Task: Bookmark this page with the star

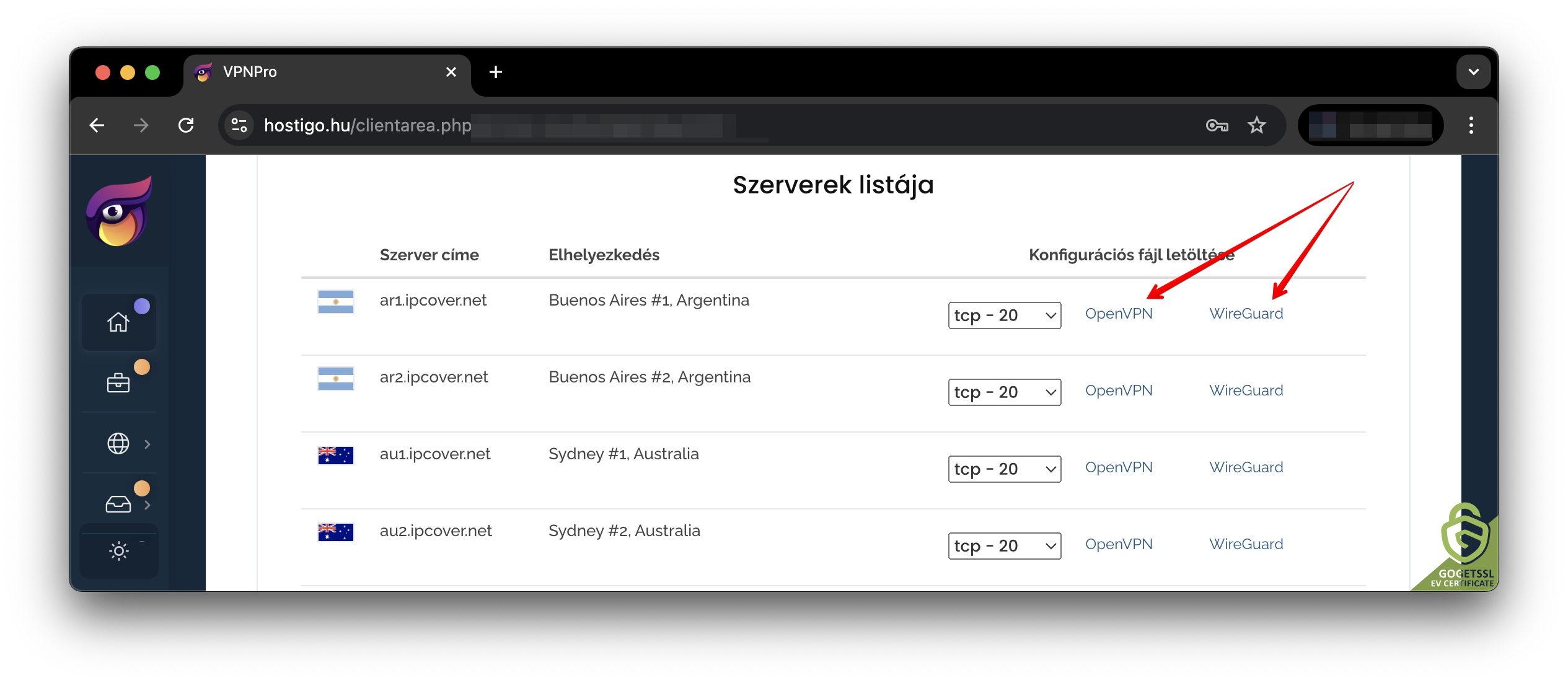Action: click(1257, 125)
